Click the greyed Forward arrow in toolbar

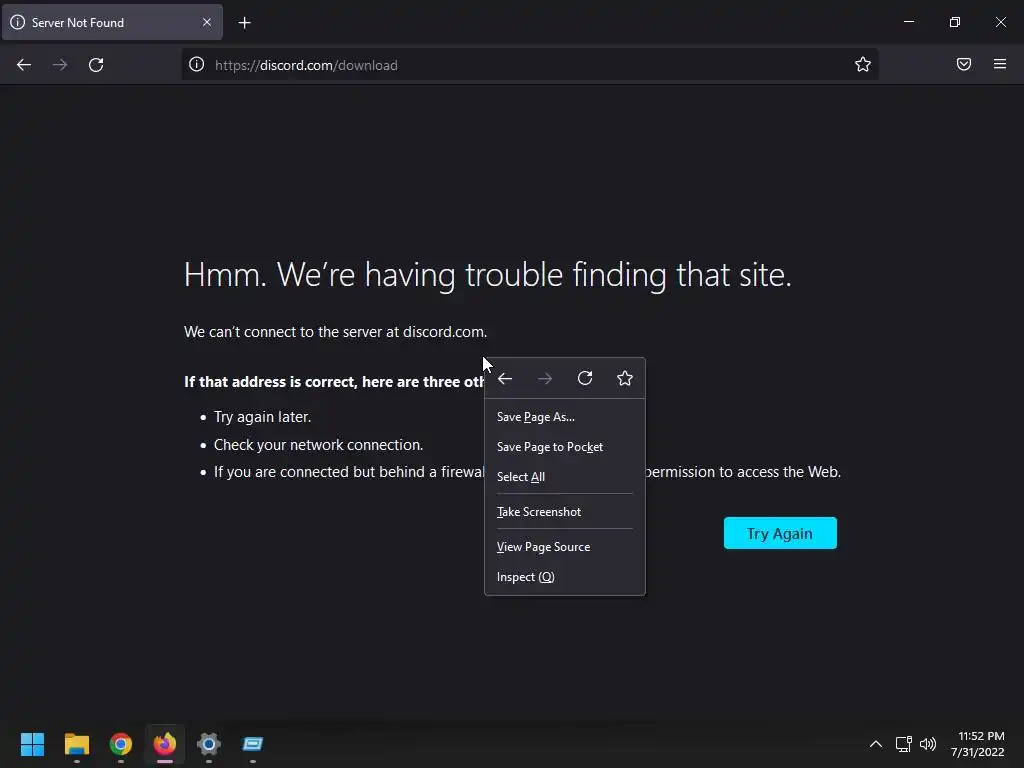tap(60, 65)
